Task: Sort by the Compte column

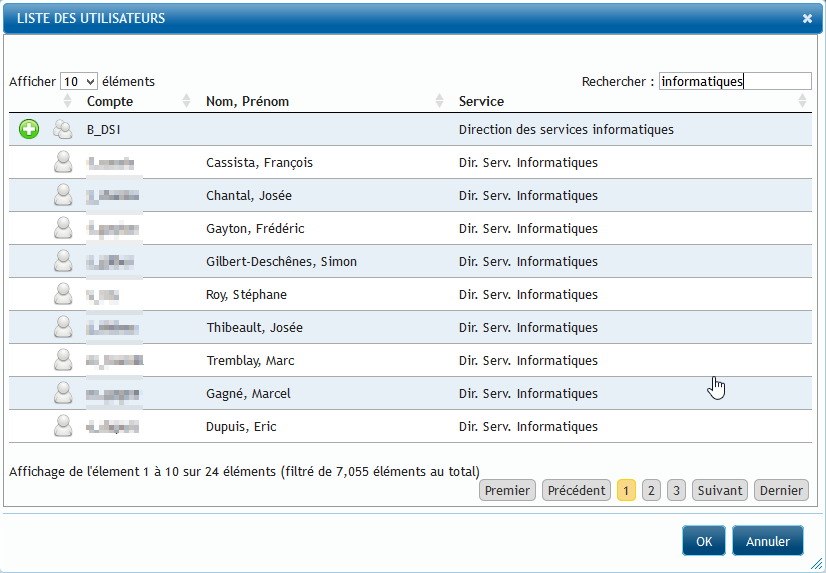Action: click(x=110, y=101)
